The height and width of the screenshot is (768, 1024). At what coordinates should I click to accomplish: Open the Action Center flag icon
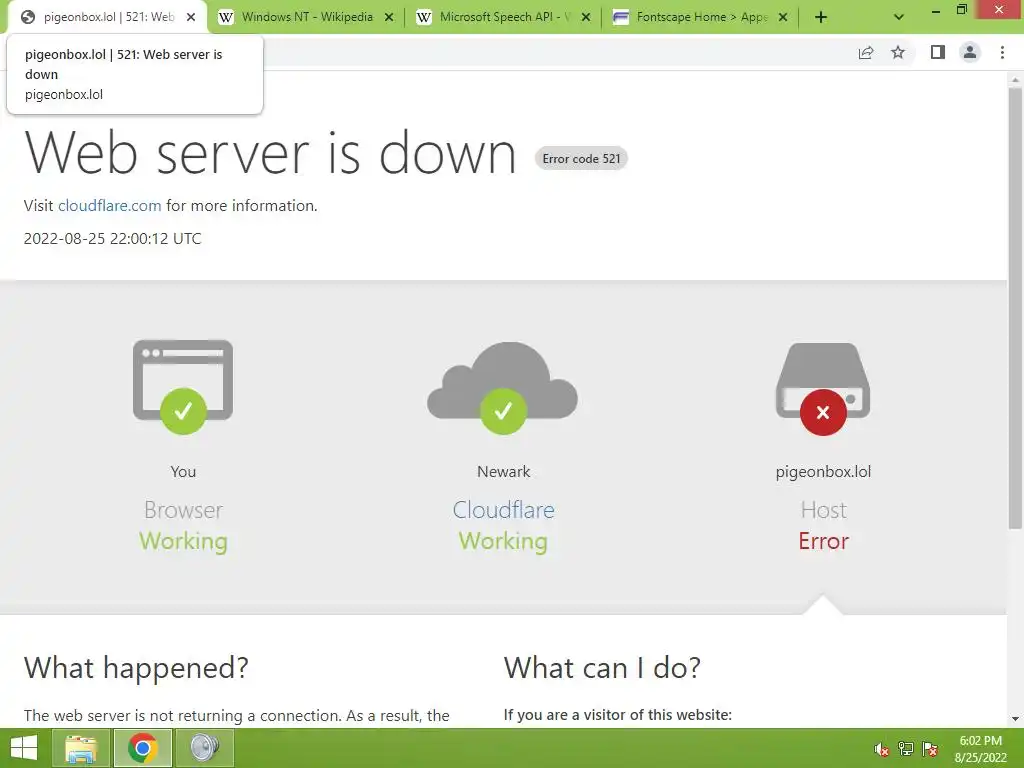point(930,749)
